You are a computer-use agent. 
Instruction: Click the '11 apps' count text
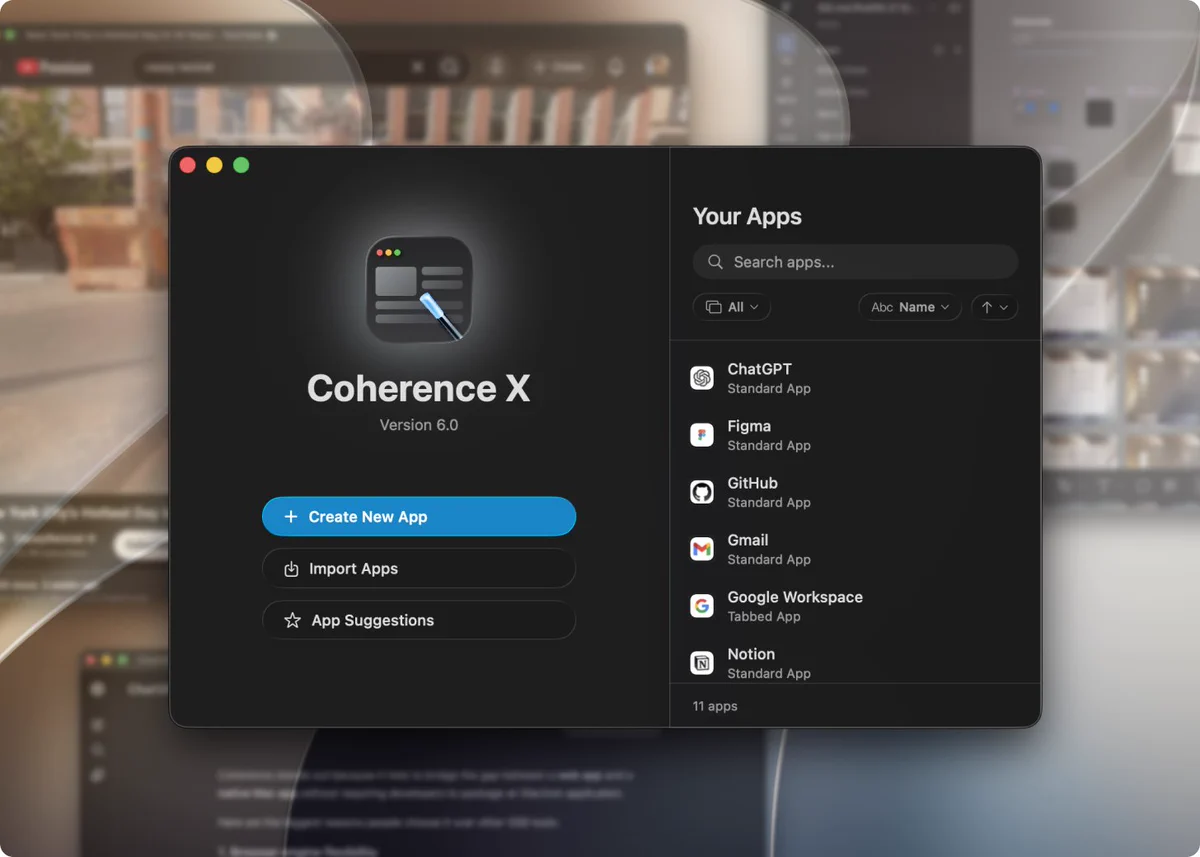[715, 706]
